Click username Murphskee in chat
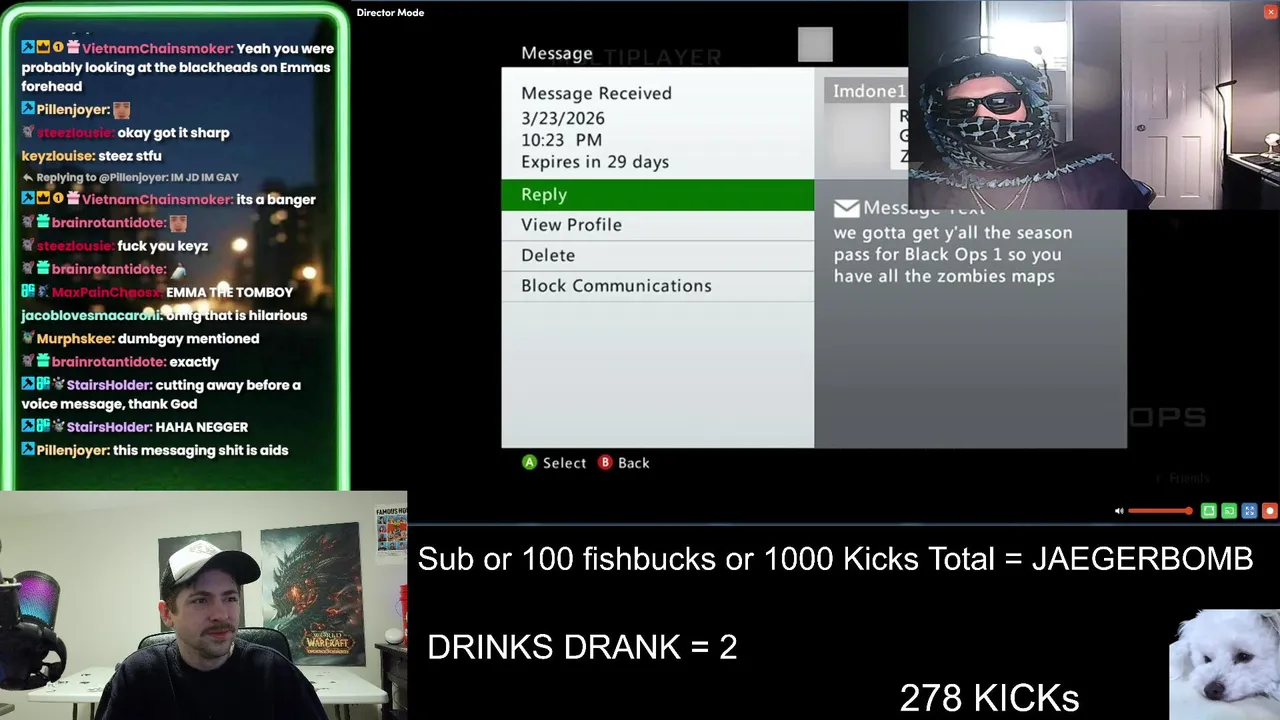The height and width of the screenshot is (720, 1280). click(75, 339)
